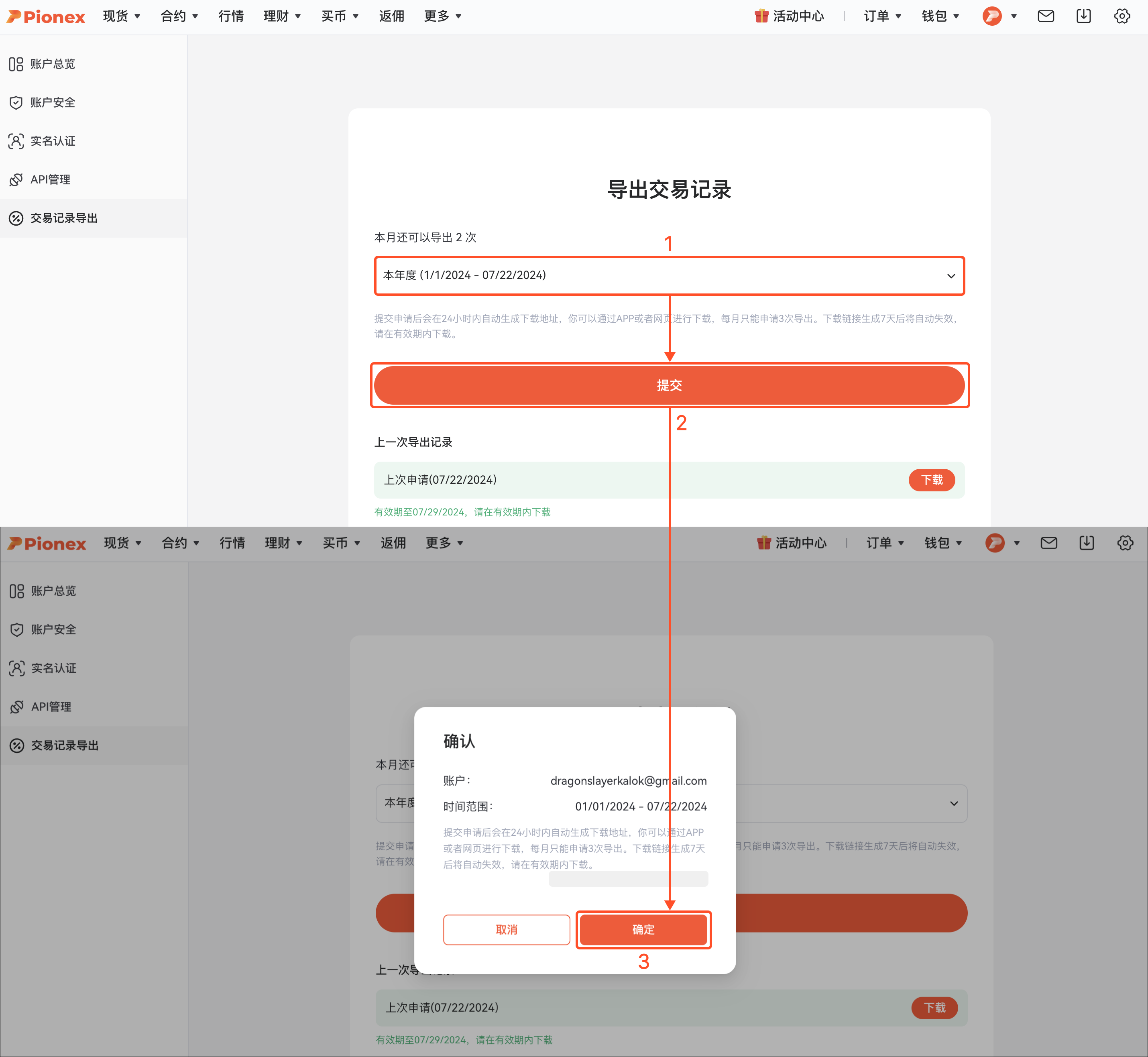Viewport: 1148px width, 1057px height.
Task: Select API管理 in the bottom sidebar
Action: 94,707
